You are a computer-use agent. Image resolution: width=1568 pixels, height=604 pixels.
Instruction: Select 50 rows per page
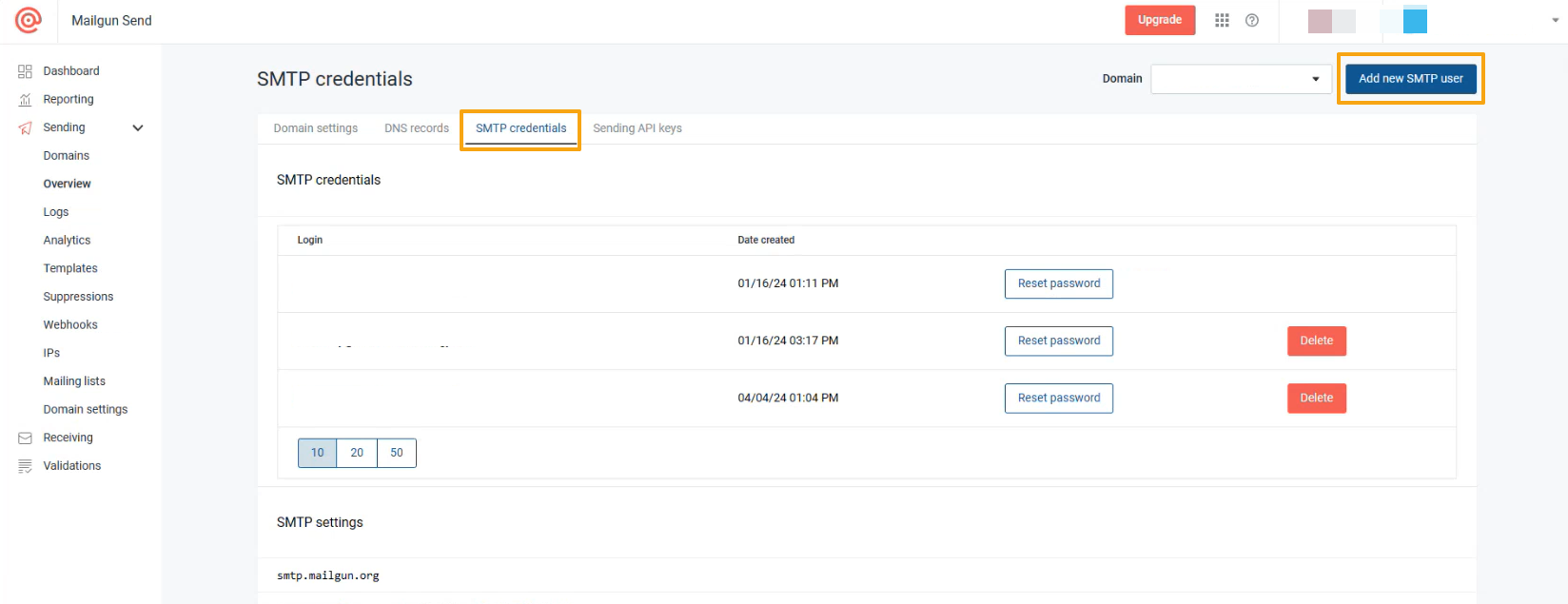pos(397,453)
